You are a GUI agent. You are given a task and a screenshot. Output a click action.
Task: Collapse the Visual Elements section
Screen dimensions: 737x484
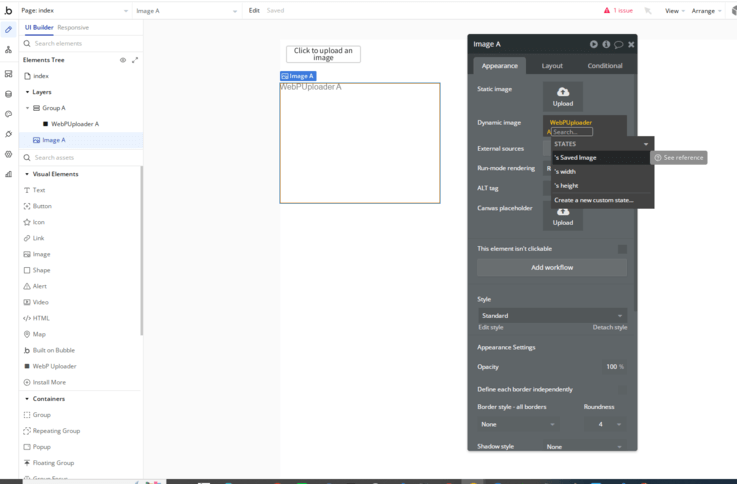point(27,174)
